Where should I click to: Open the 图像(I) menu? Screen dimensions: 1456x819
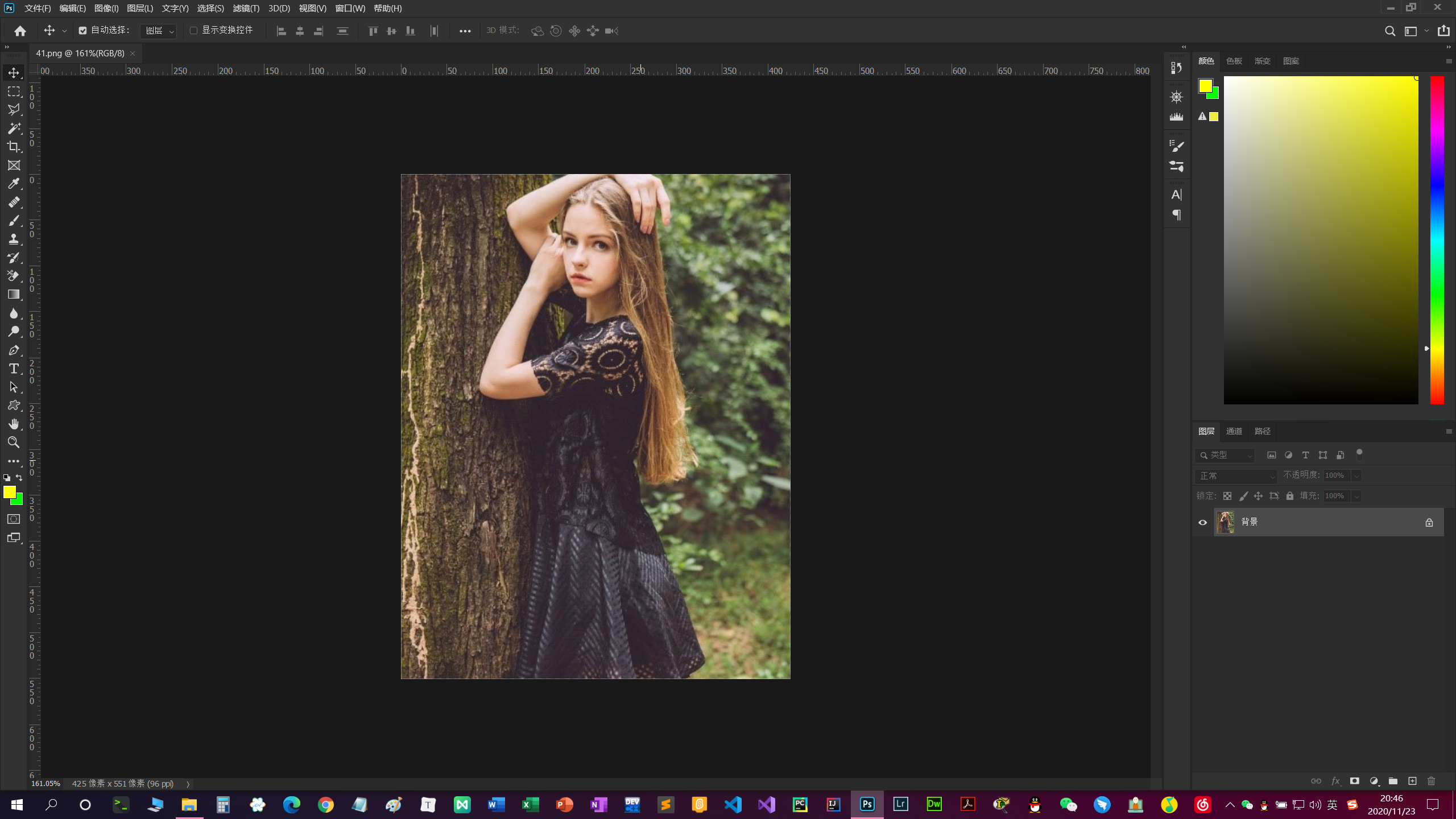coord(106,8)
